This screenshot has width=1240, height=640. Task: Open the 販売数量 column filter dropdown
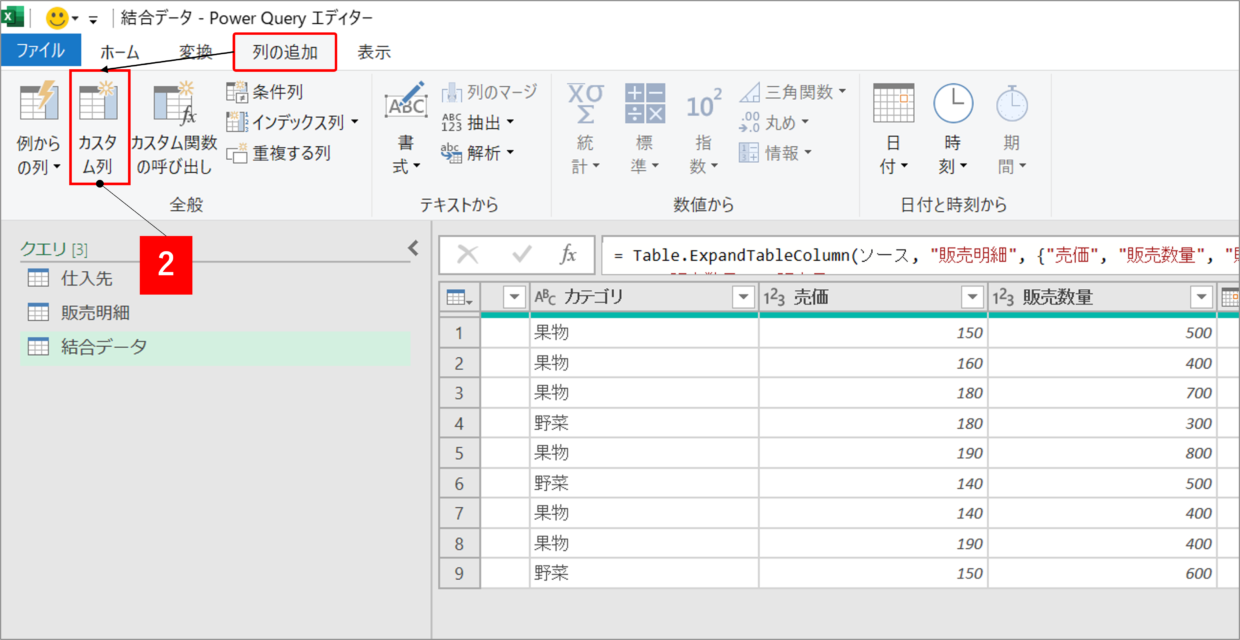(x=1201, y=297)
